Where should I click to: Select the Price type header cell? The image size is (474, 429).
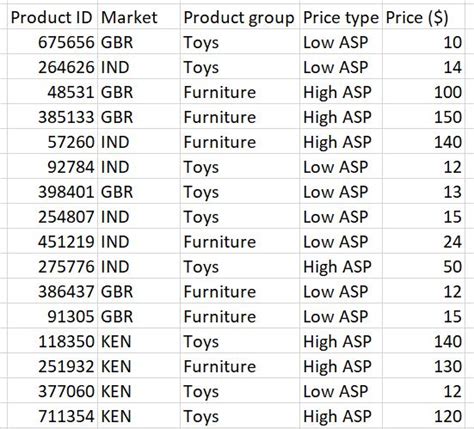[341, 17]
